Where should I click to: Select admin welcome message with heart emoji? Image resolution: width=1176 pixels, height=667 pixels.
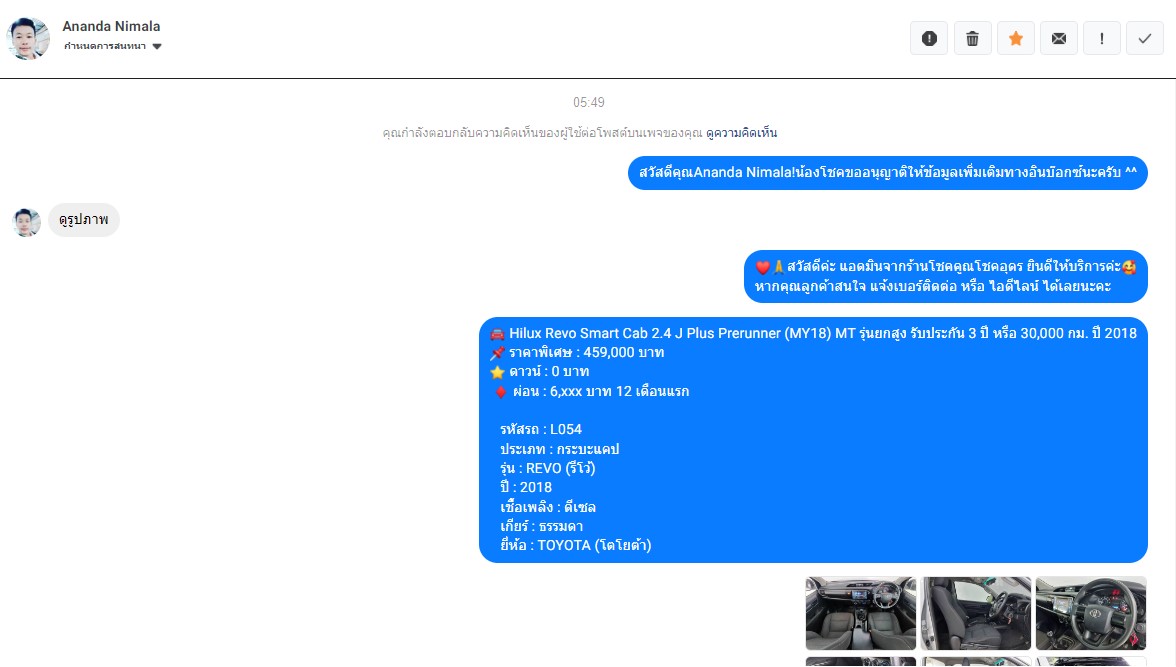(946, 276)
